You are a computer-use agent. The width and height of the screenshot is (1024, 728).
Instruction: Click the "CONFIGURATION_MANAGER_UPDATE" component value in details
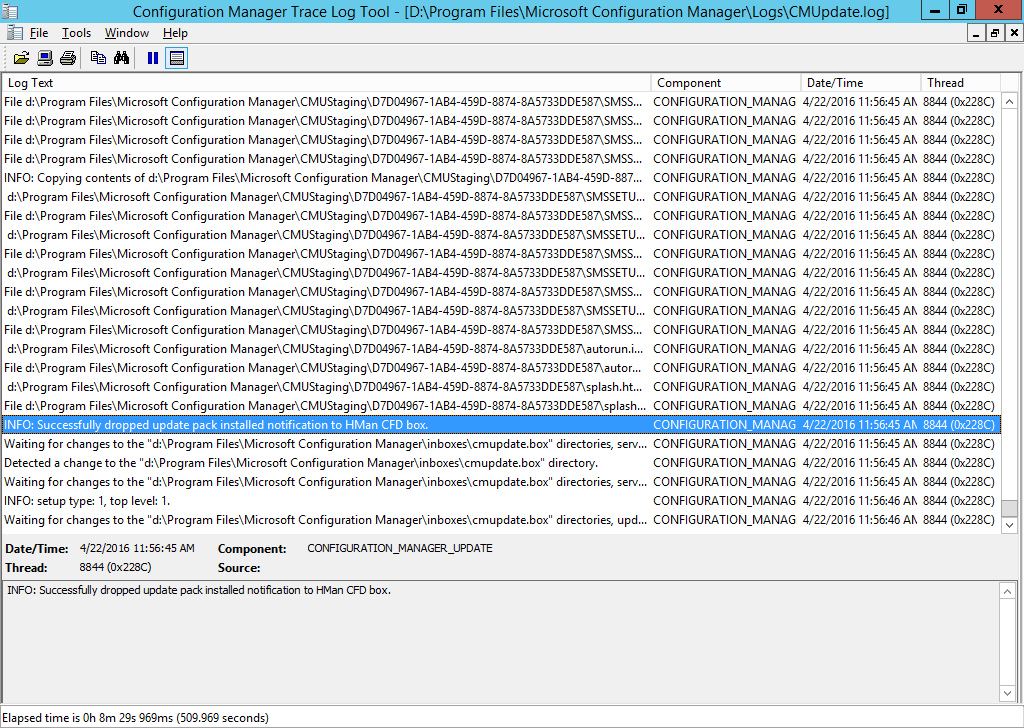tap(400, 548)
